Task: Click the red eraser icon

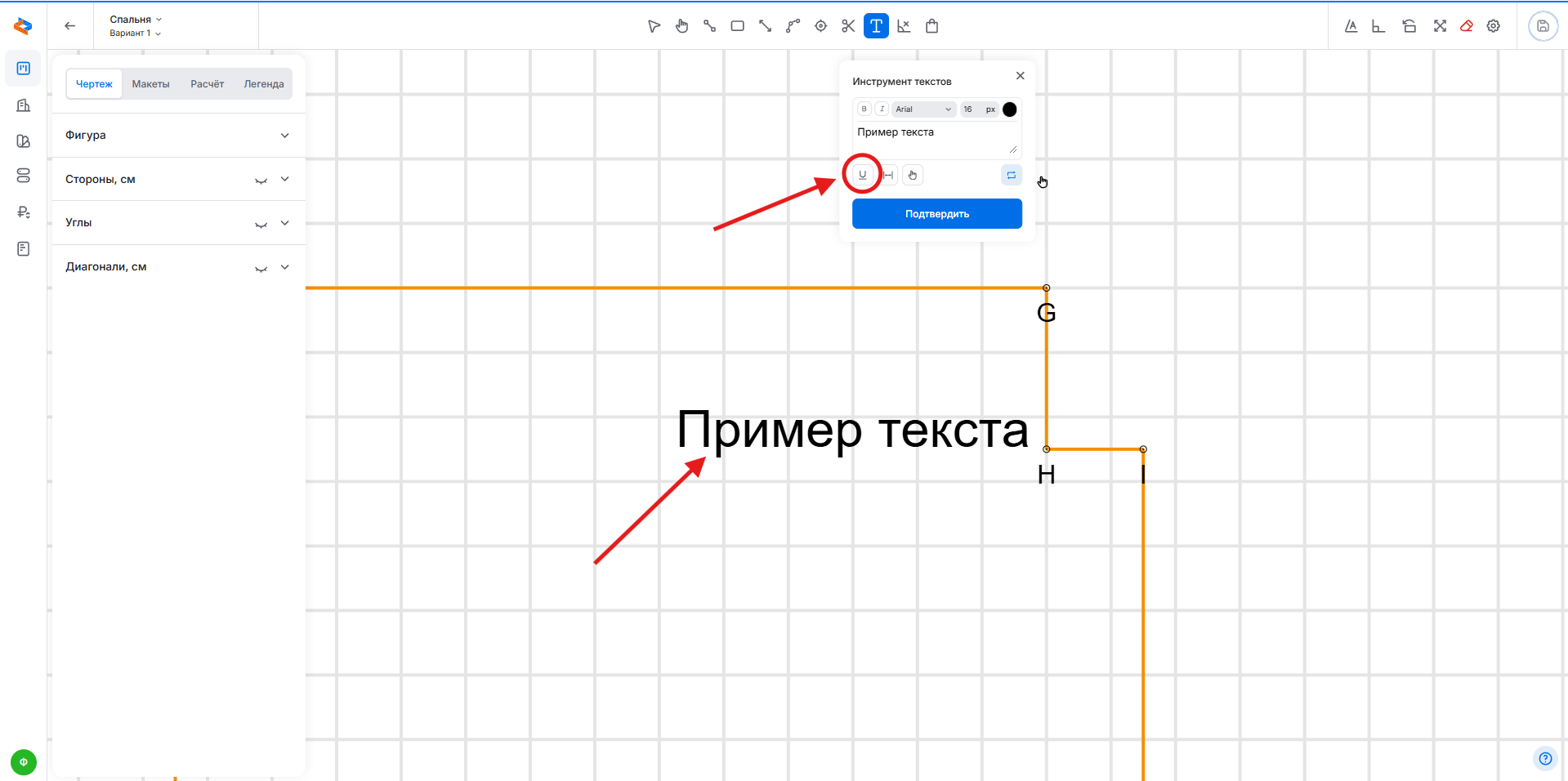Action: pyautogui.click(x=1467, y=26)
